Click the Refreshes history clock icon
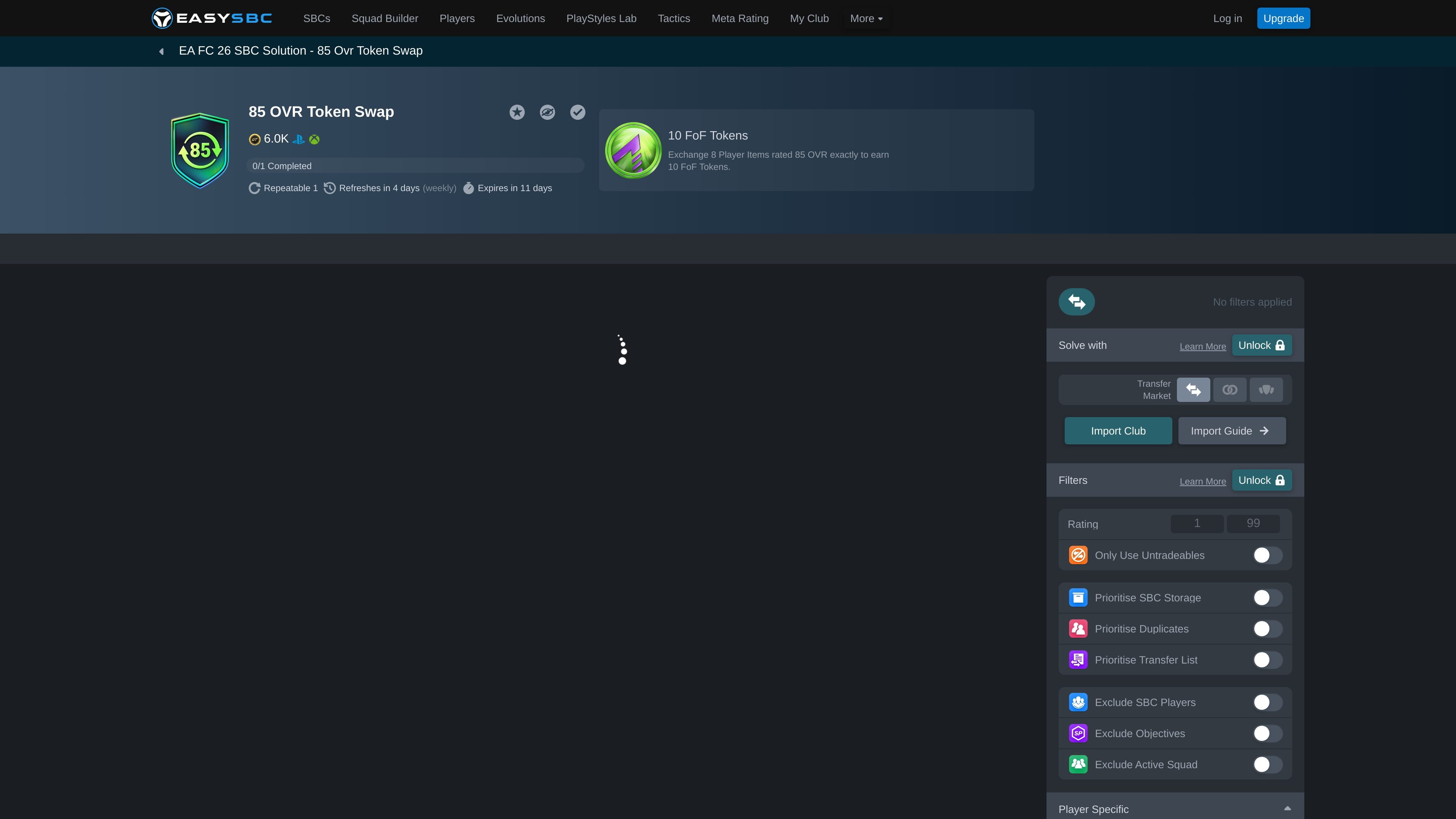The image size is (1456, 819). click(x=330, y=188)
